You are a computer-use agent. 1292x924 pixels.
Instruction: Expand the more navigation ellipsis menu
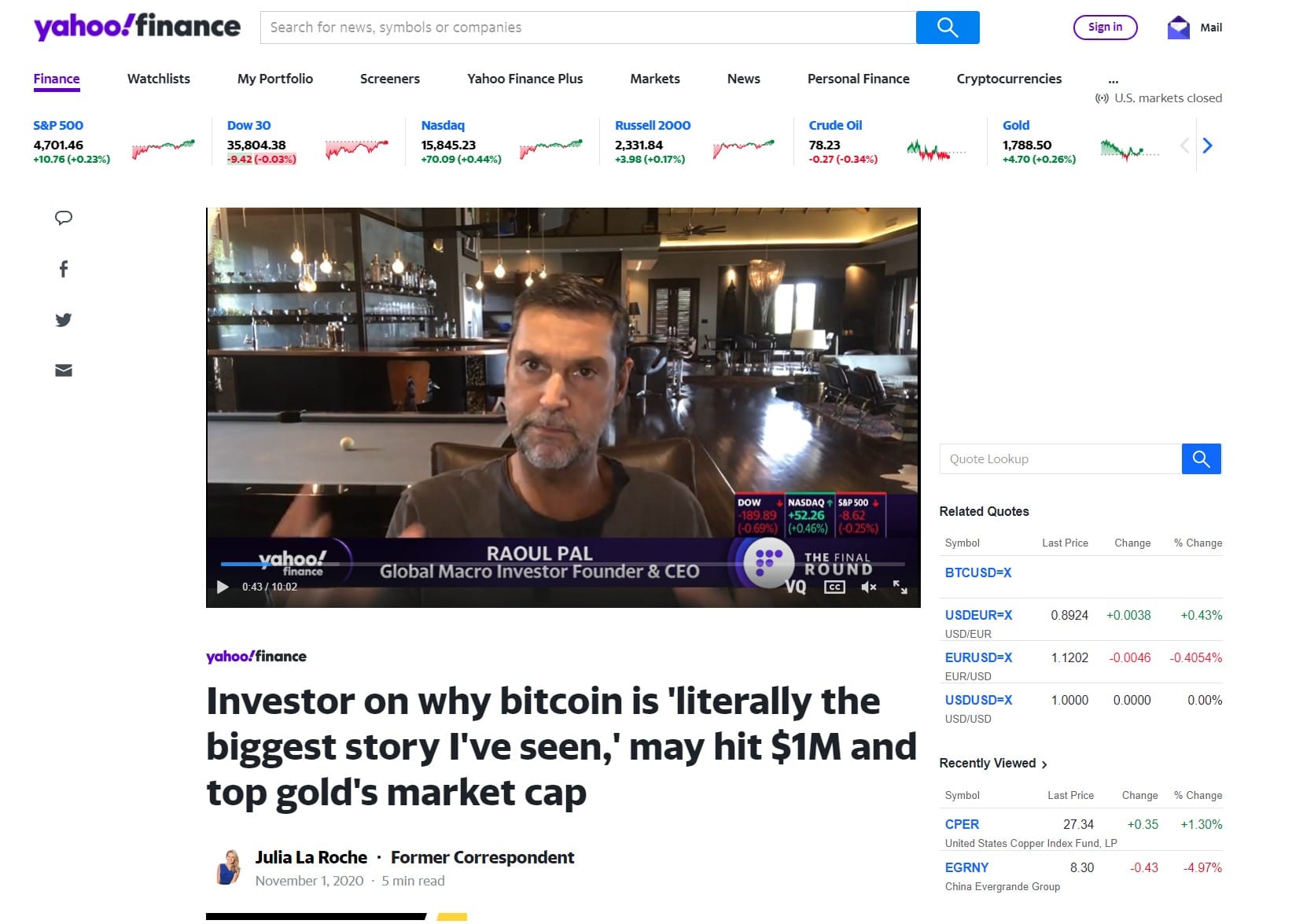[1113, 79]
